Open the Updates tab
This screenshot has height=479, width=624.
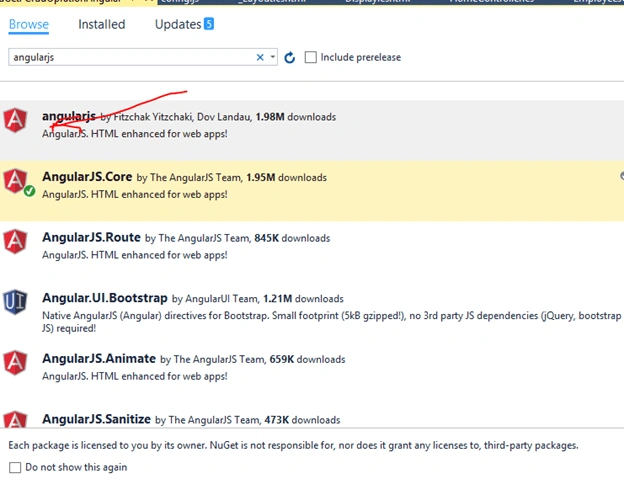click(x=178, y=24)
